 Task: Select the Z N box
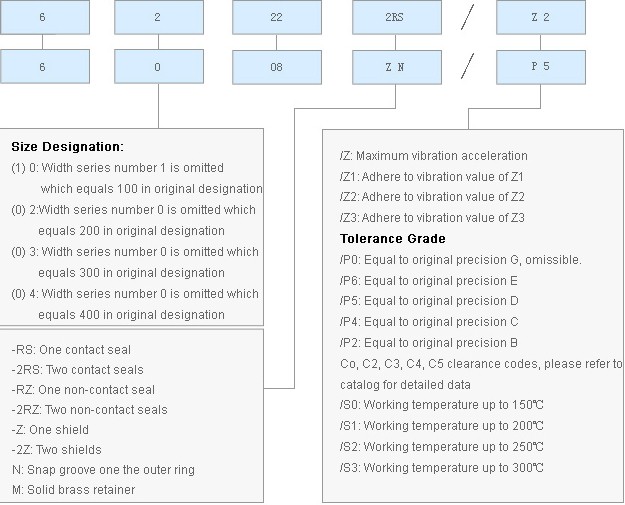397,67
